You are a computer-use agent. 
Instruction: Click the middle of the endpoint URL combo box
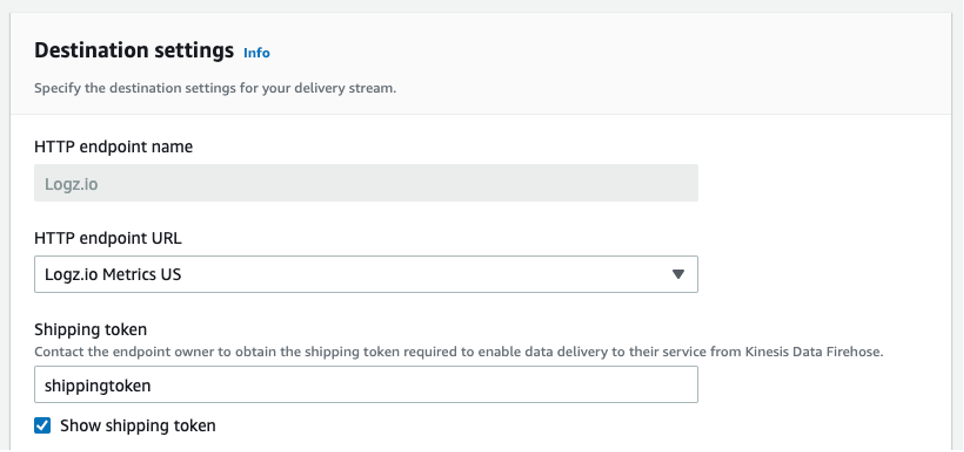point(365,274)
